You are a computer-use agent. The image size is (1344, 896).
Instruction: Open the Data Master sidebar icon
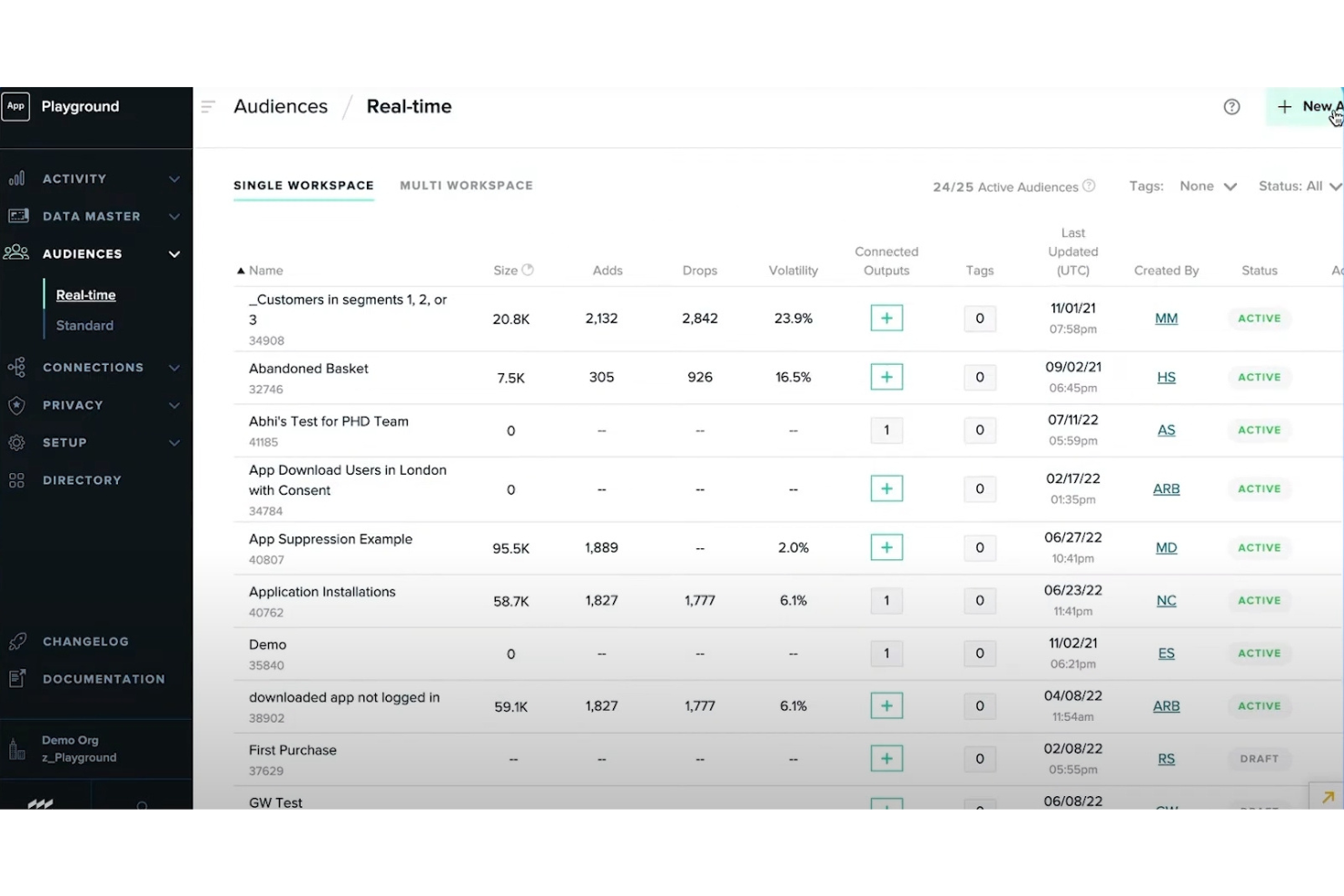point(16,216)
